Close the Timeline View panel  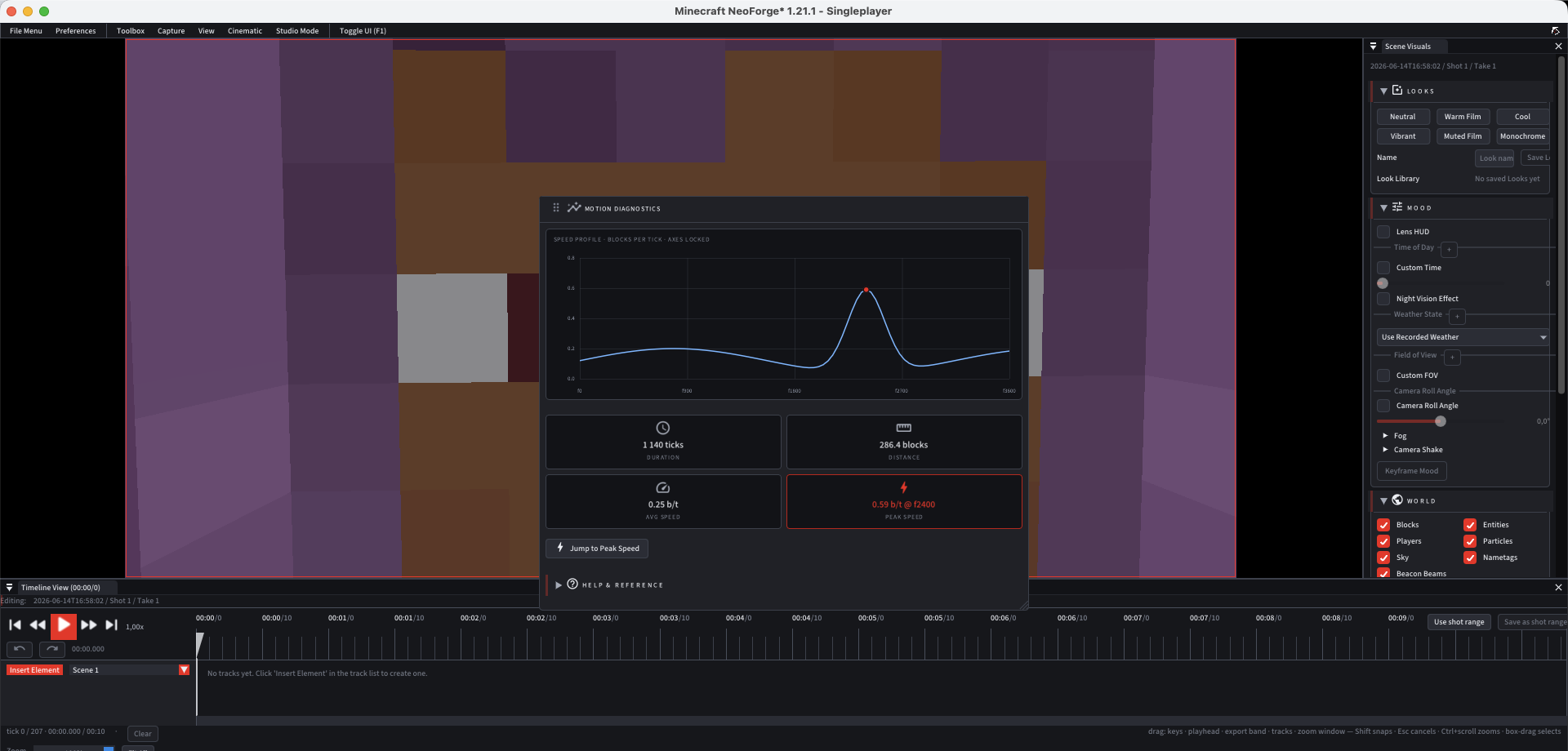click(x=1558, y=587)
